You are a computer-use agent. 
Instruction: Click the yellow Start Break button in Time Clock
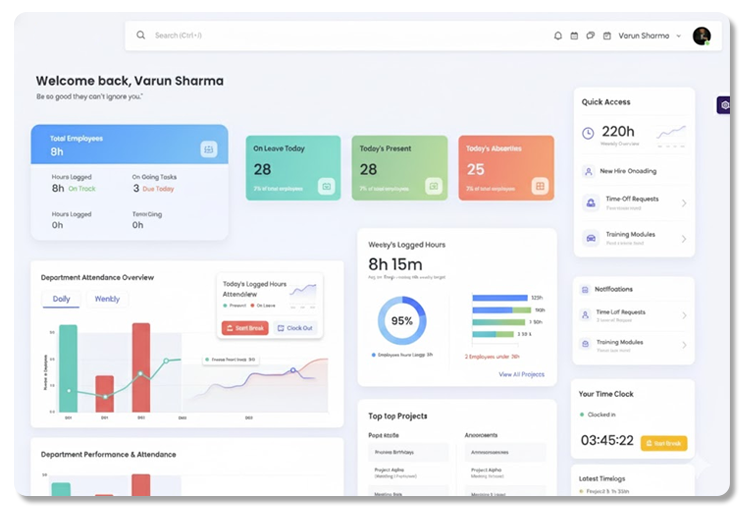coord(664,443)
